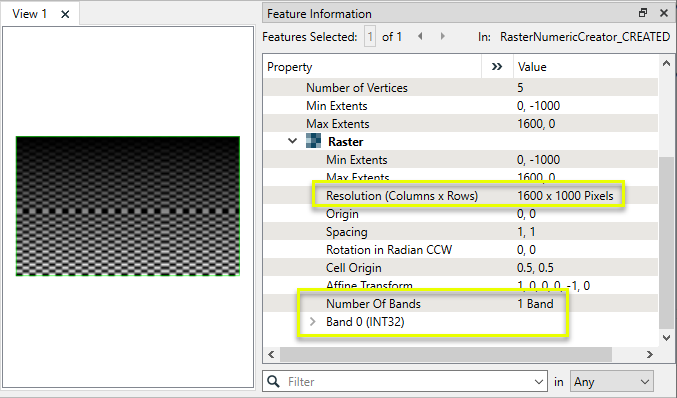Viewport: 677px width, 398px height.
Task: Select the Number Of Bands row
Action: click(x=461, y=303)
